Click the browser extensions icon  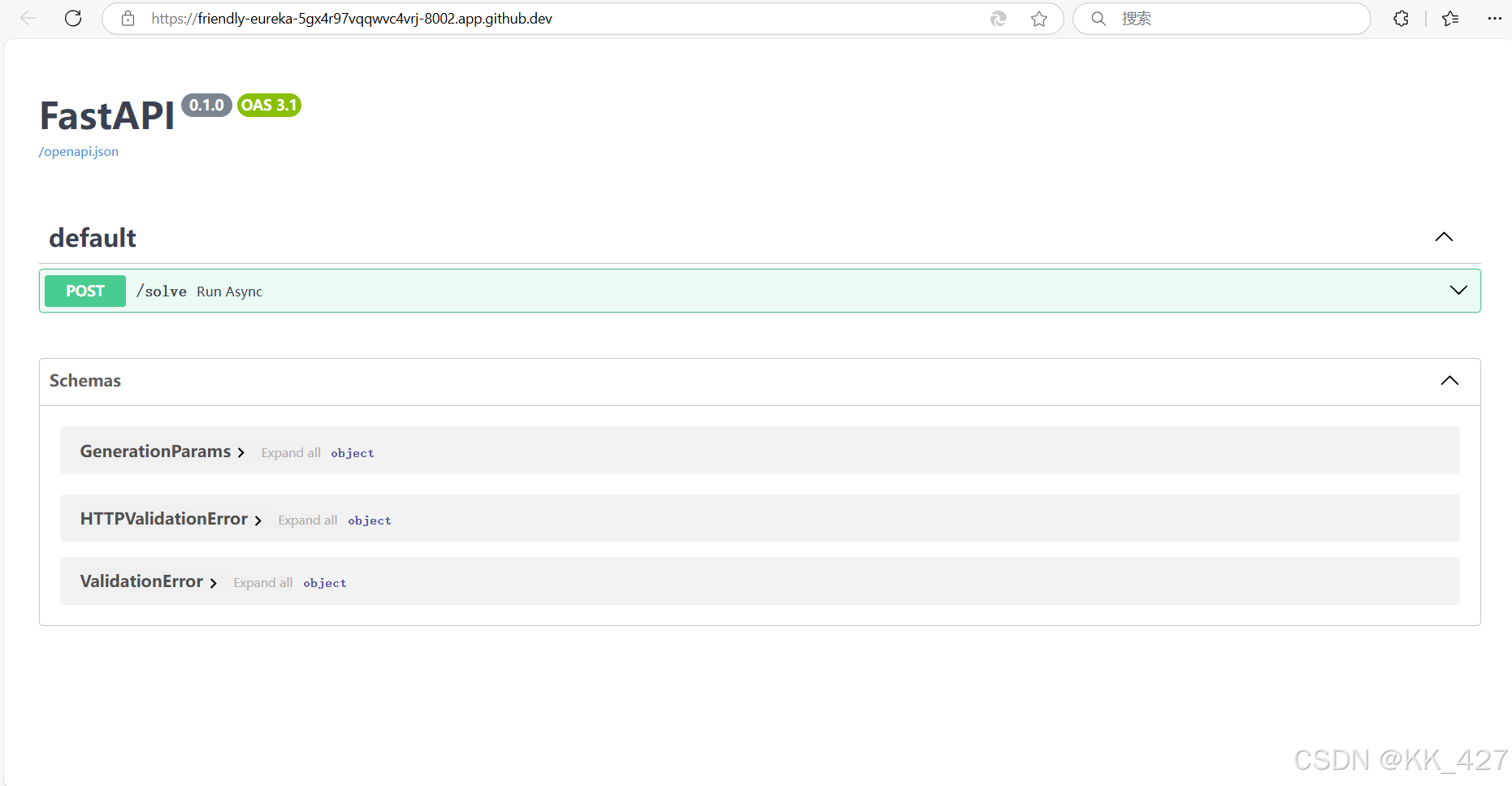[1401, 18]
